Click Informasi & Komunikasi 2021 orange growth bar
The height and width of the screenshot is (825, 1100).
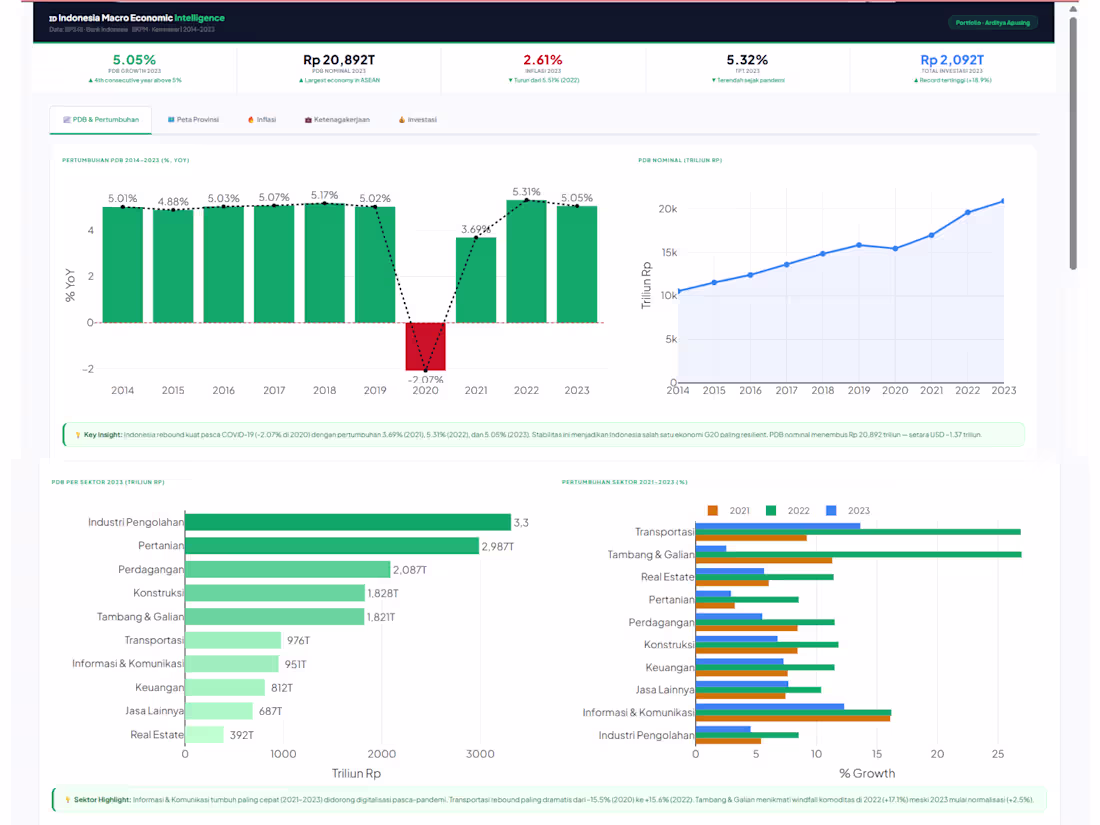tap(793, 718)
